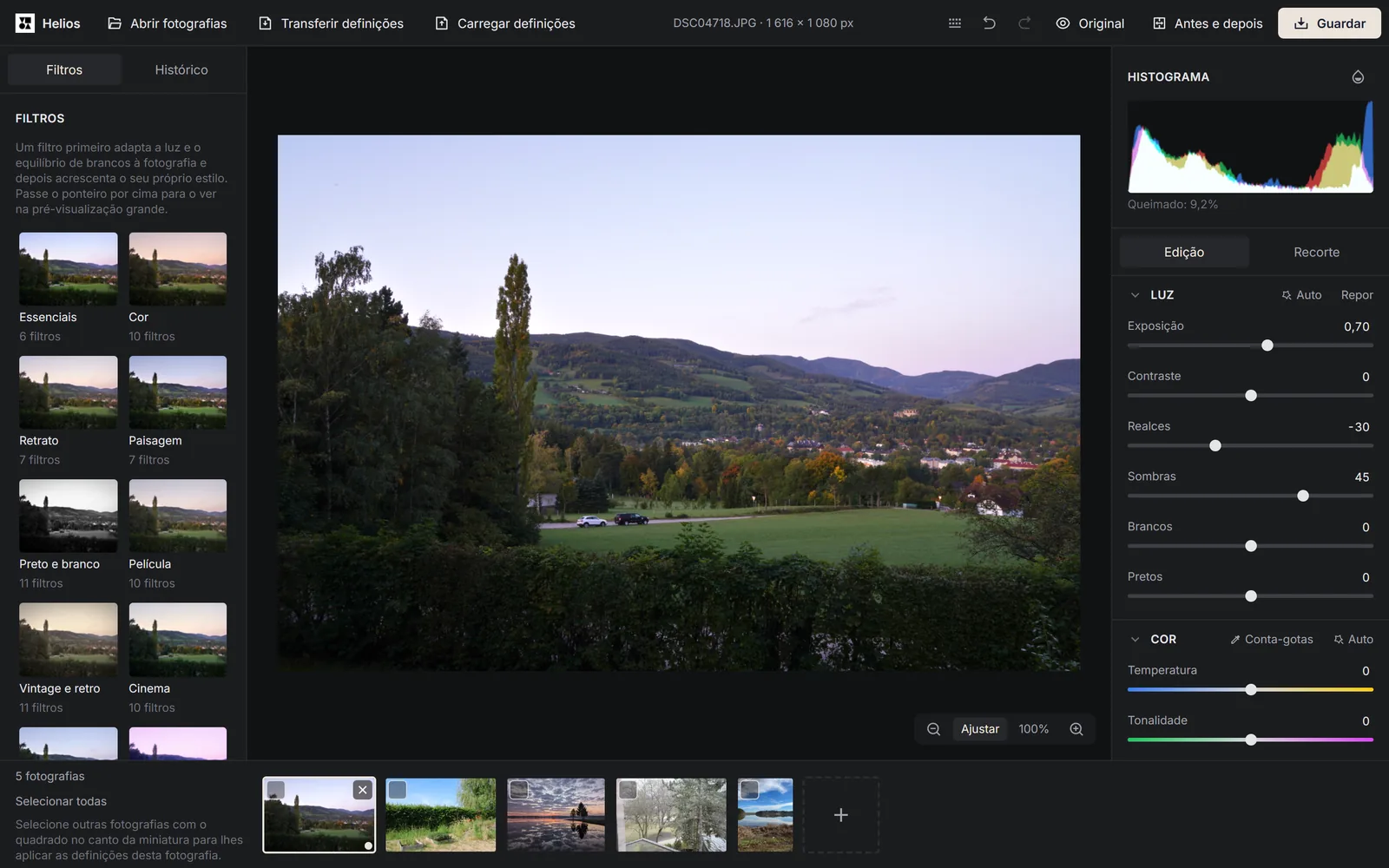The height and width of the screenshot is (868, 1389).
Task: Zoom in with the plus magnifier icon
Action: click(x=1076, y=729)
